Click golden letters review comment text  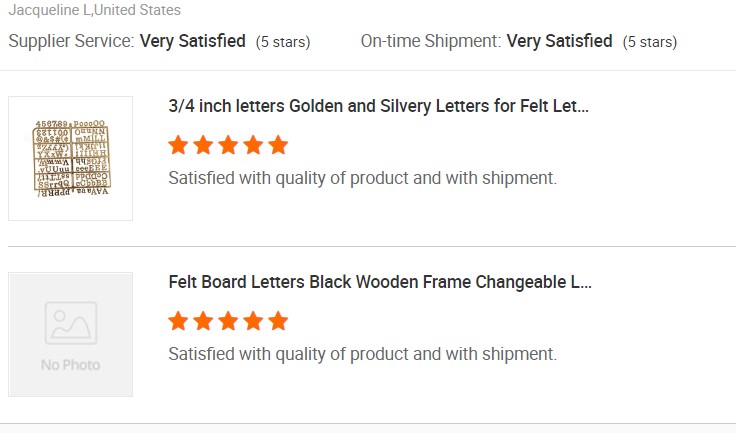coord(362,178)
